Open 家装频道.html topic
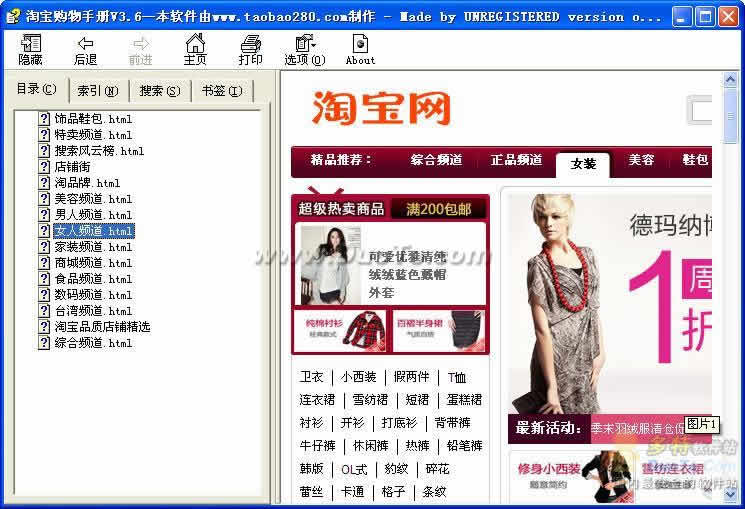Viewport: 745px width, 509px height. click(93, 247)
